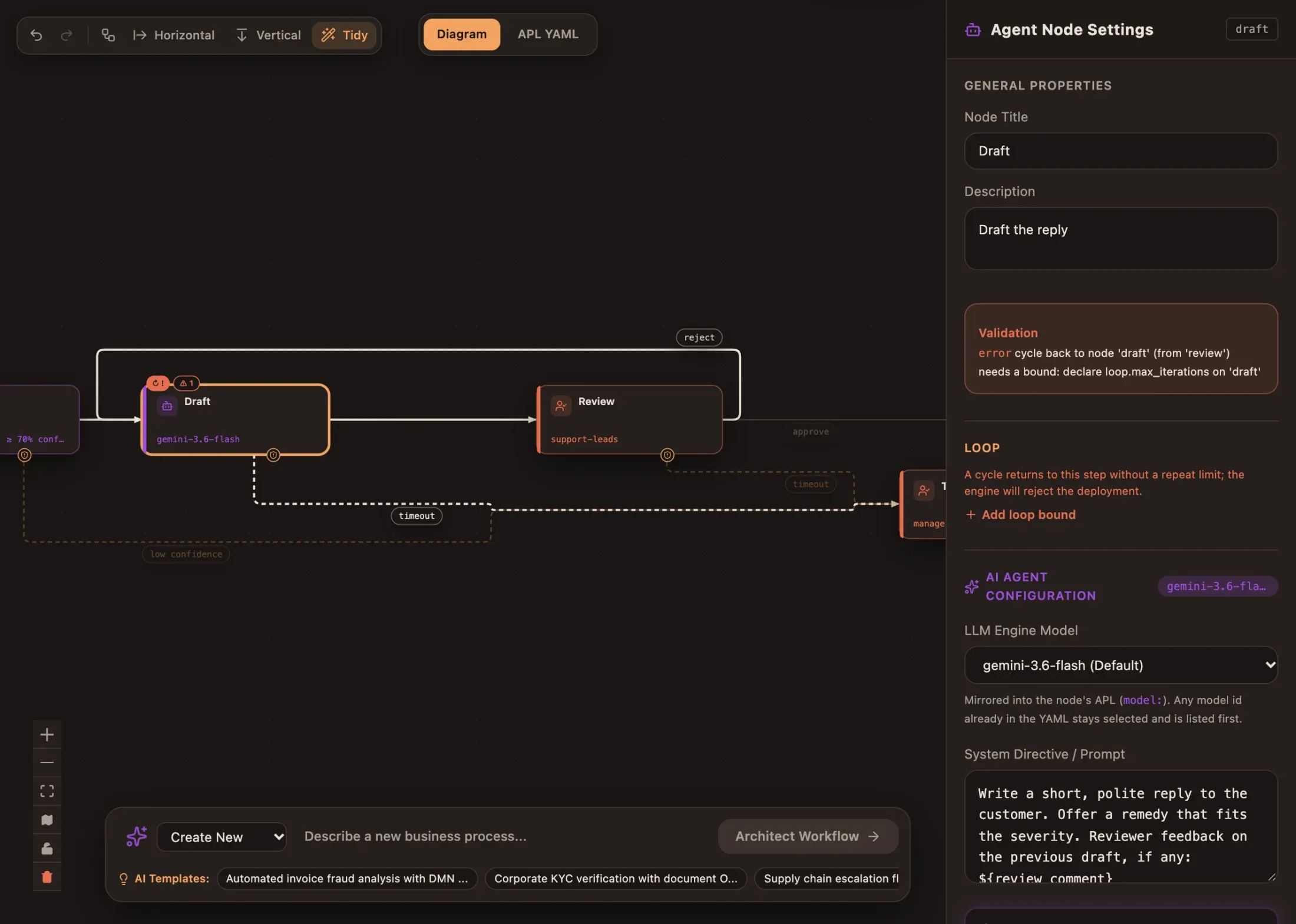Click the timer handle below Draft node
Screen dimensions: 1296x924
(x=273, y=455)
